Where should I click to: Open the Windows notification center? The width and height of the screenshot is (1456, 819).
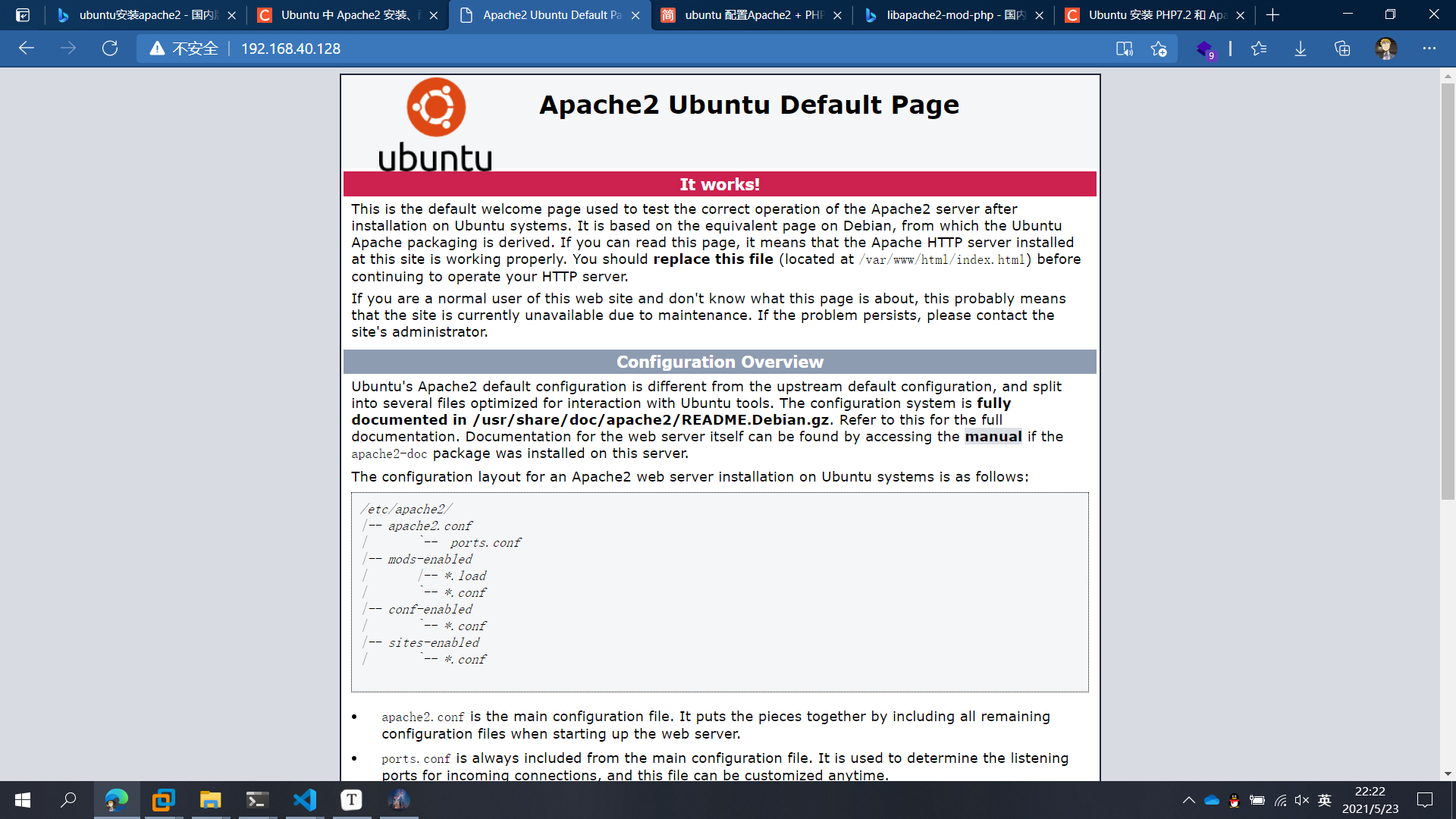click(x=1425, y=800)
